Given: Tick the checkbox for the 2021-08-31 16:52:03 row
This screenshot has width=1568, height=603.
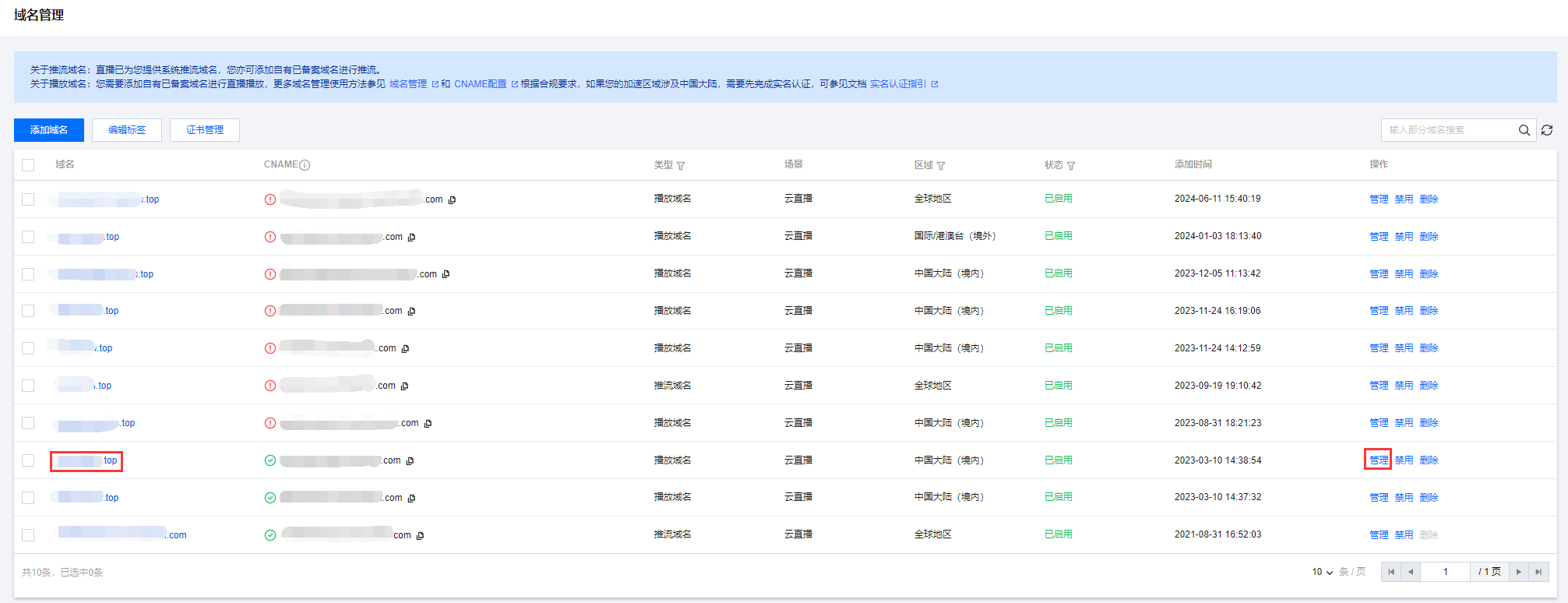Looking at the screenshot, I should (x=28, y=535).
